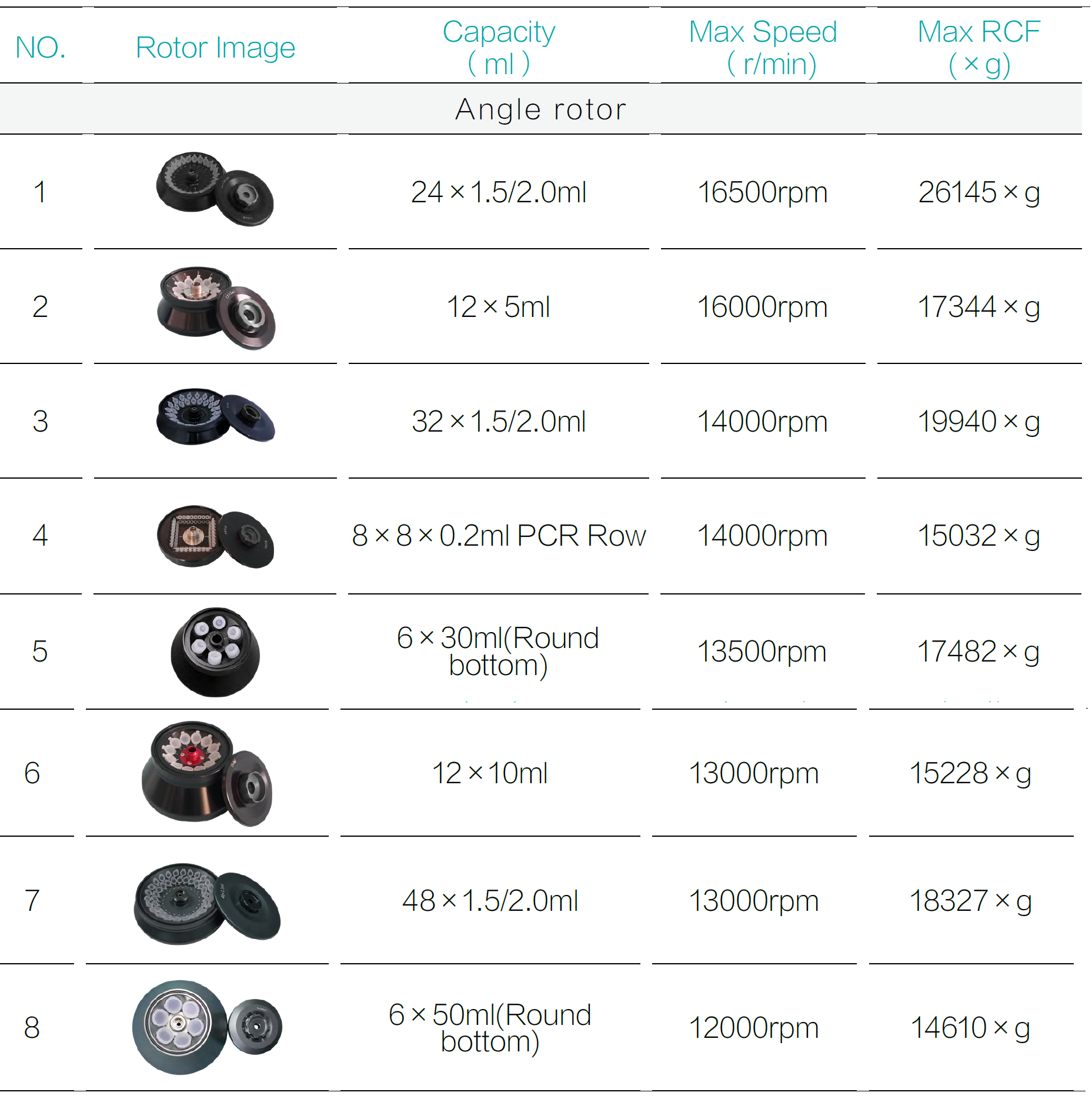Click the 48×1.5/2.0ml rotor picture
This screenshot has height=1099, width=1092.
coord(207,903)
